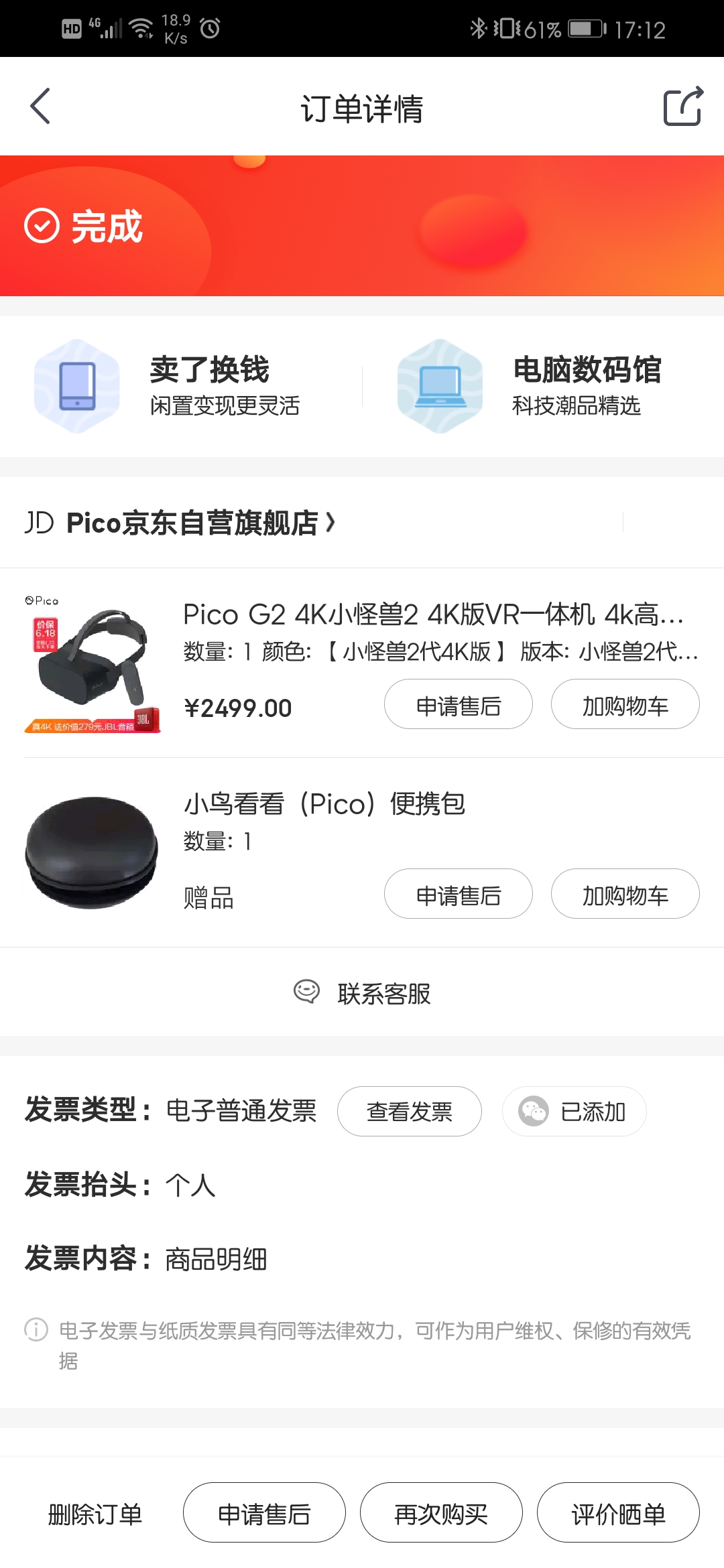The height and width of the screenshot is (1568, 724).
Task: Tap the tablet icon for 卖了换钱
Action: (77, 386)
